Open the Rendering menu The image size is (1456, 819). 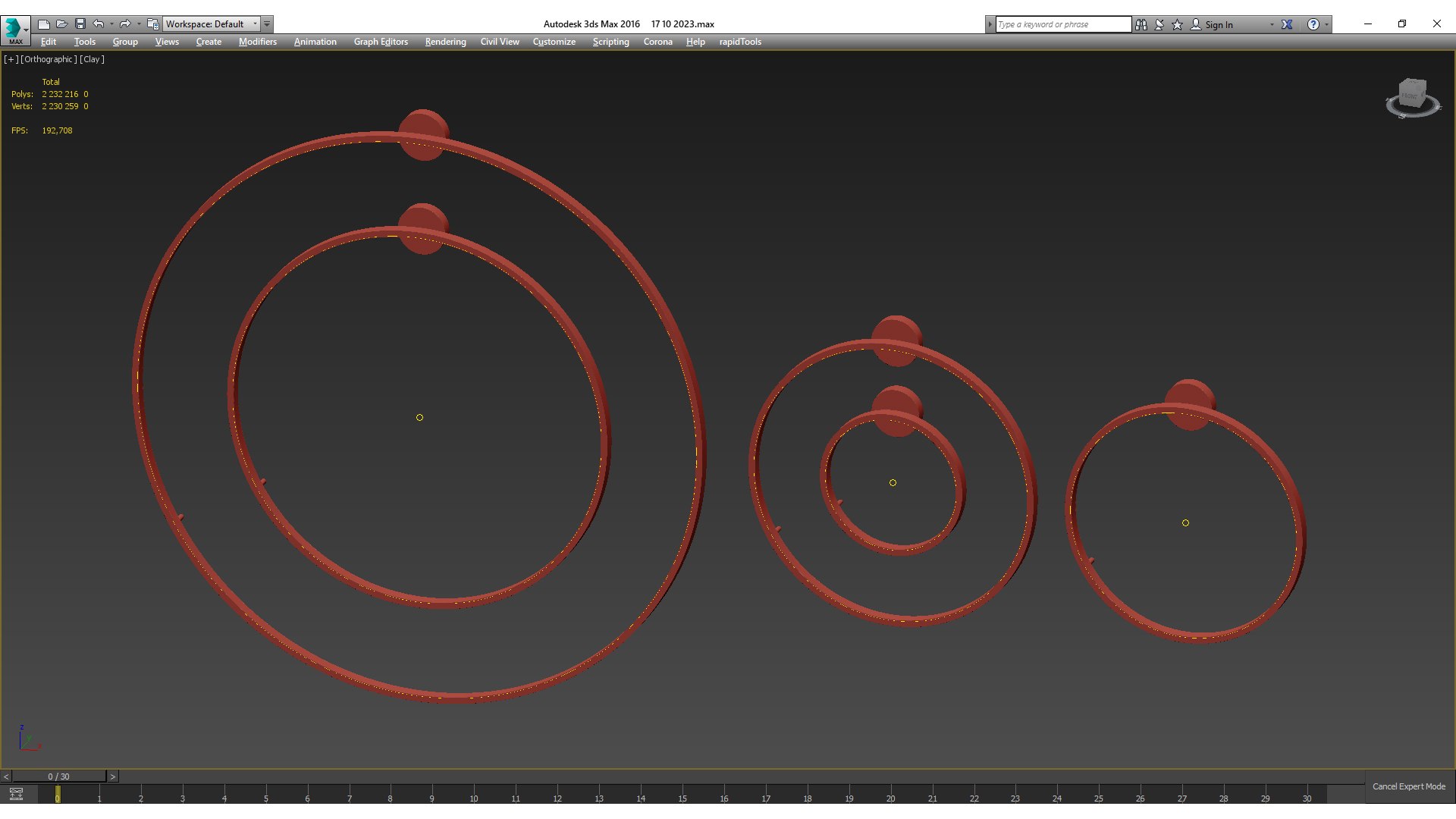coord(446,42)
